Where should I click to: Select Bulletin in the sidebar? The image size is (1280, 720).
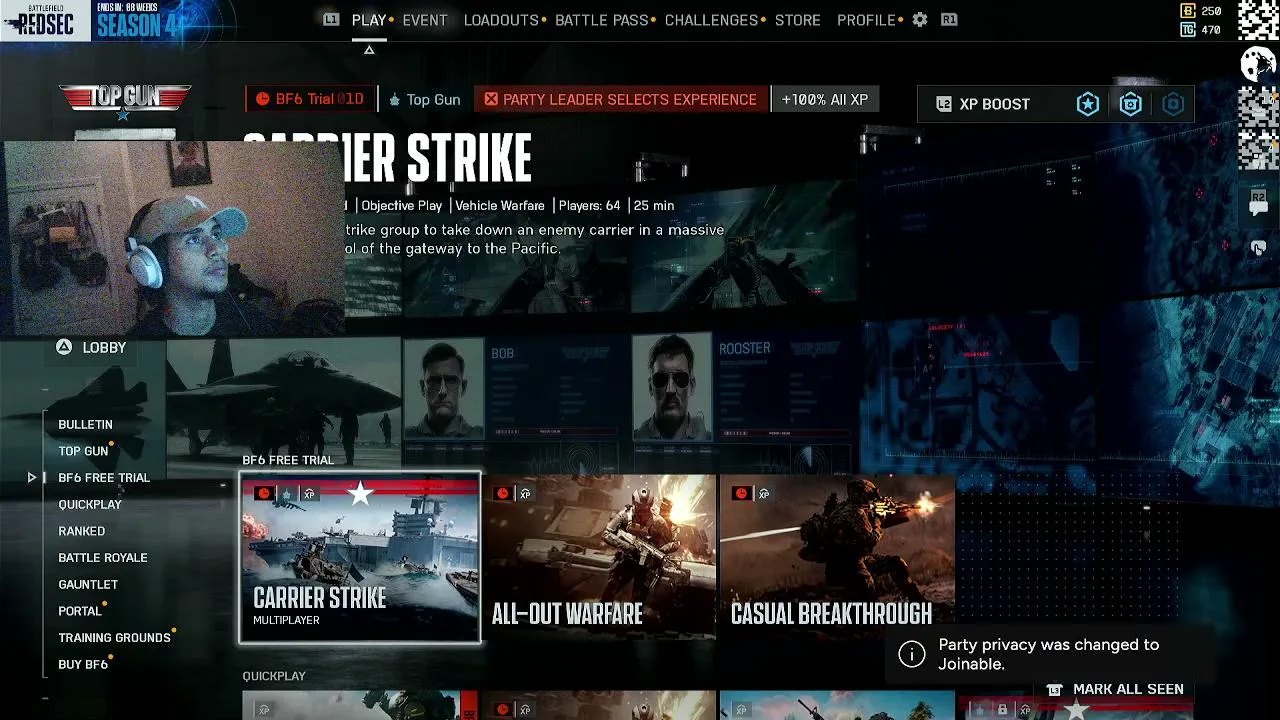(85, 425)
